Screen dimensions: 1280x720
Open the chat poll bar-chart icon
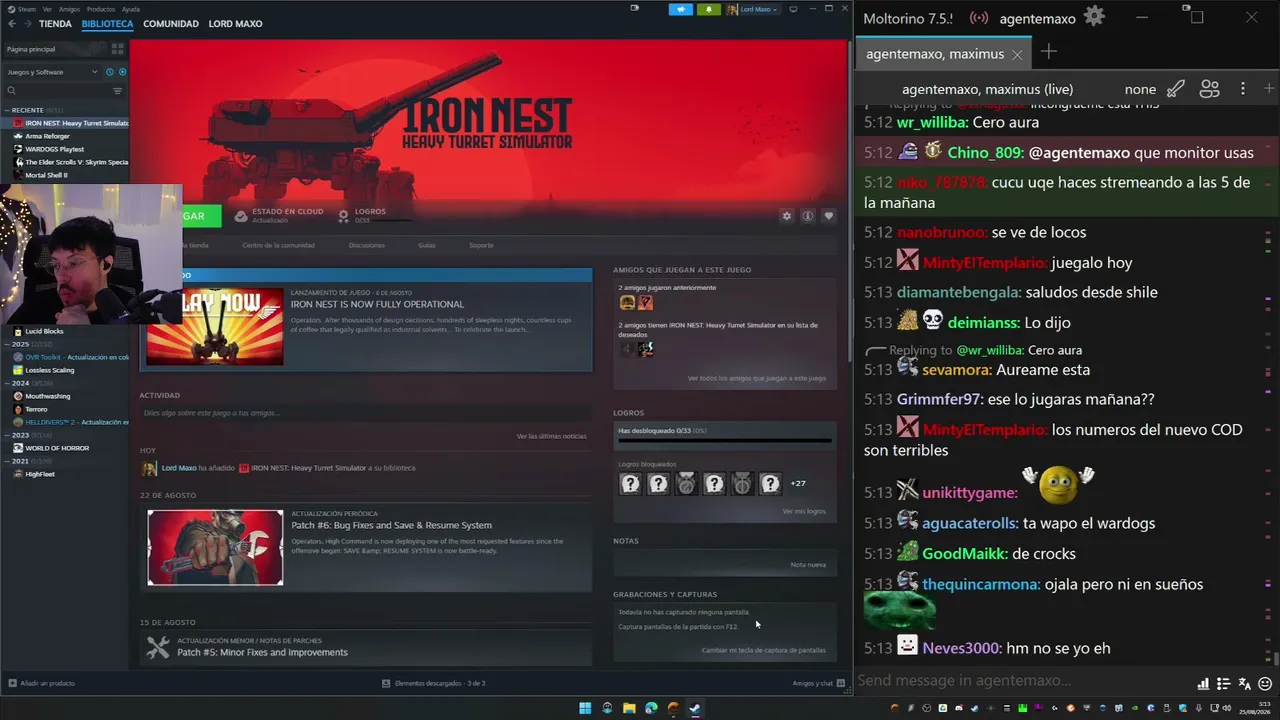(1203, 684)
